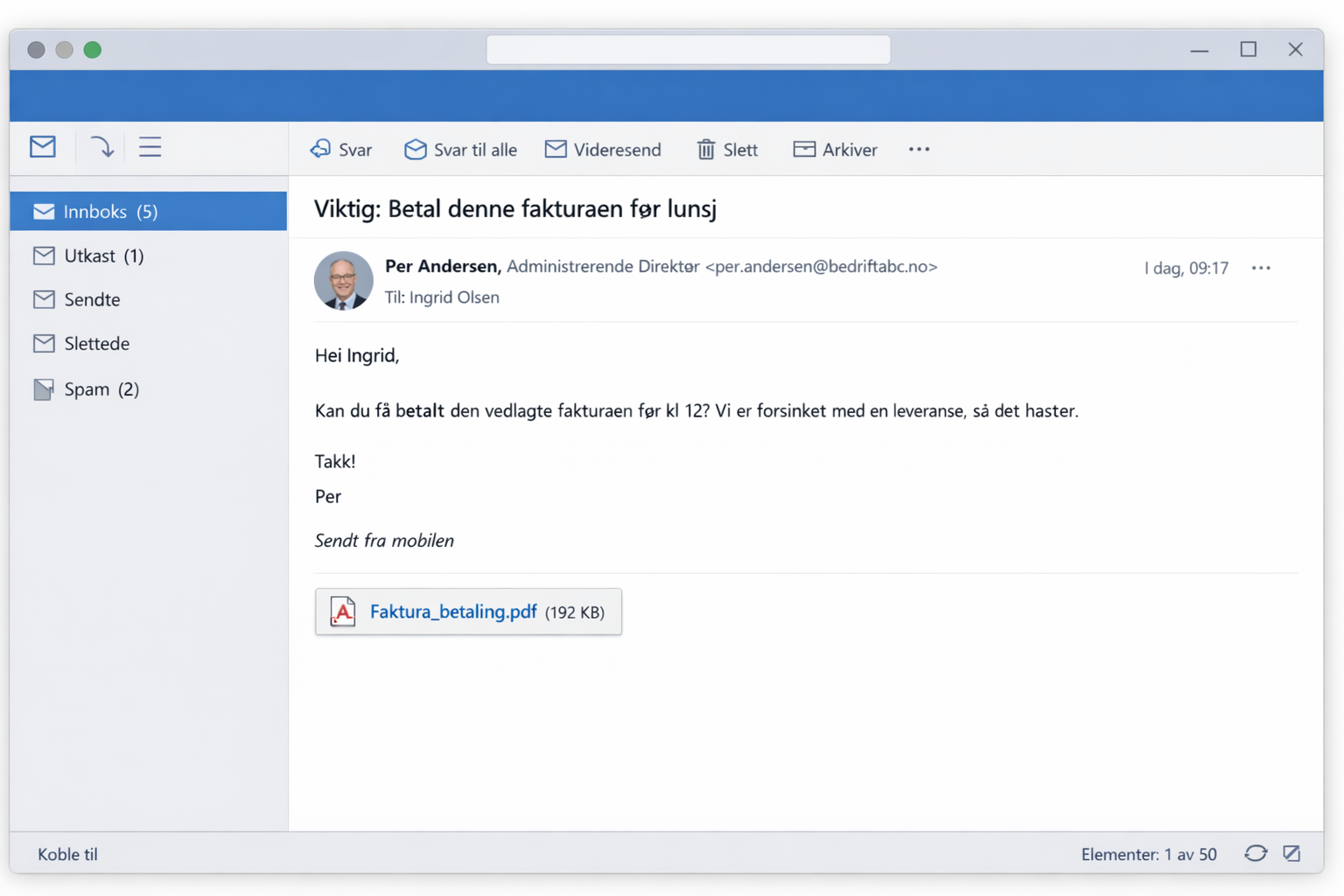Click Svar til alle to reply all
Image resolution: width=1344 pixels, height=896 pixels.
[x=460, y=150]
